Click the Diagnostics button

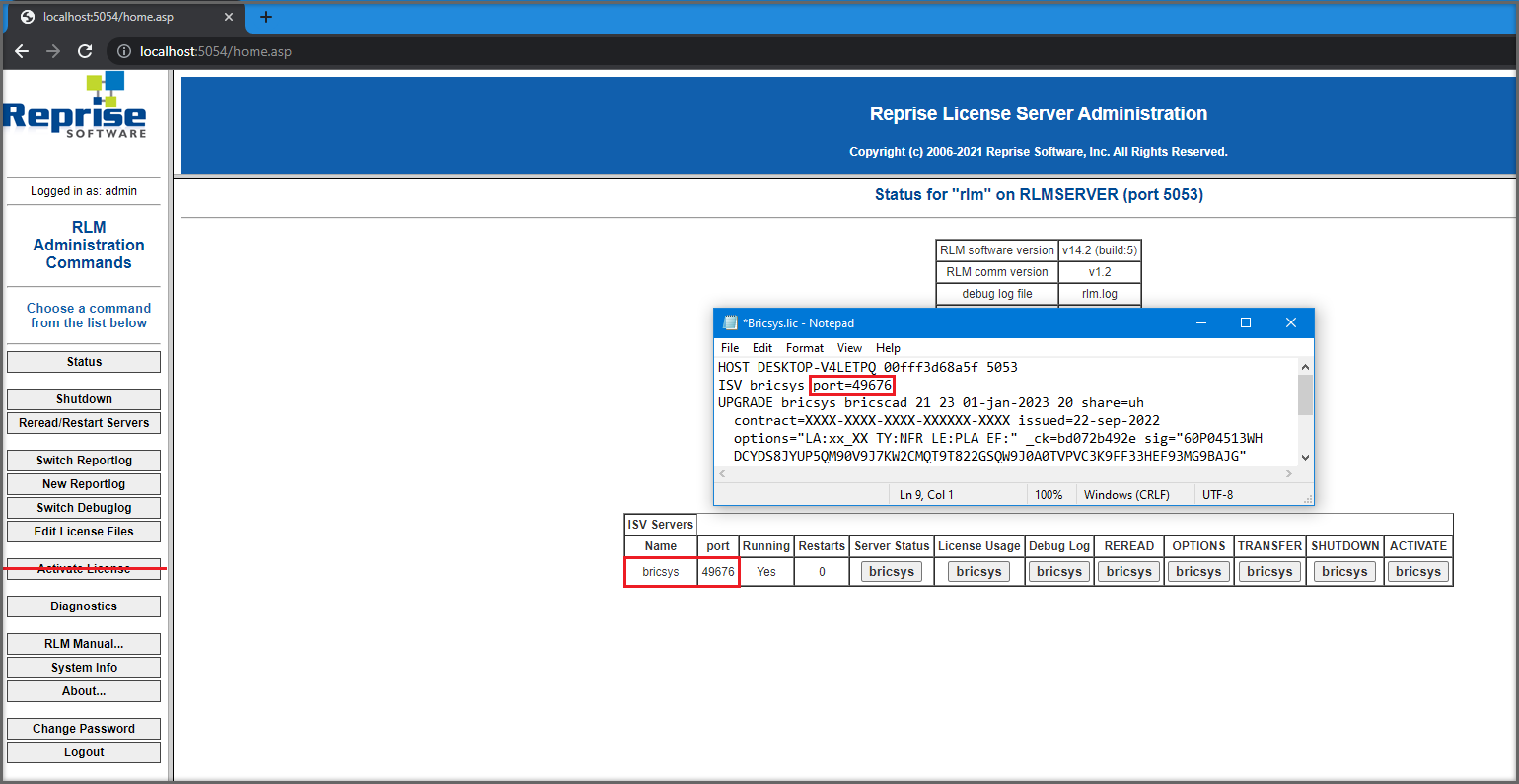[83, 606]
